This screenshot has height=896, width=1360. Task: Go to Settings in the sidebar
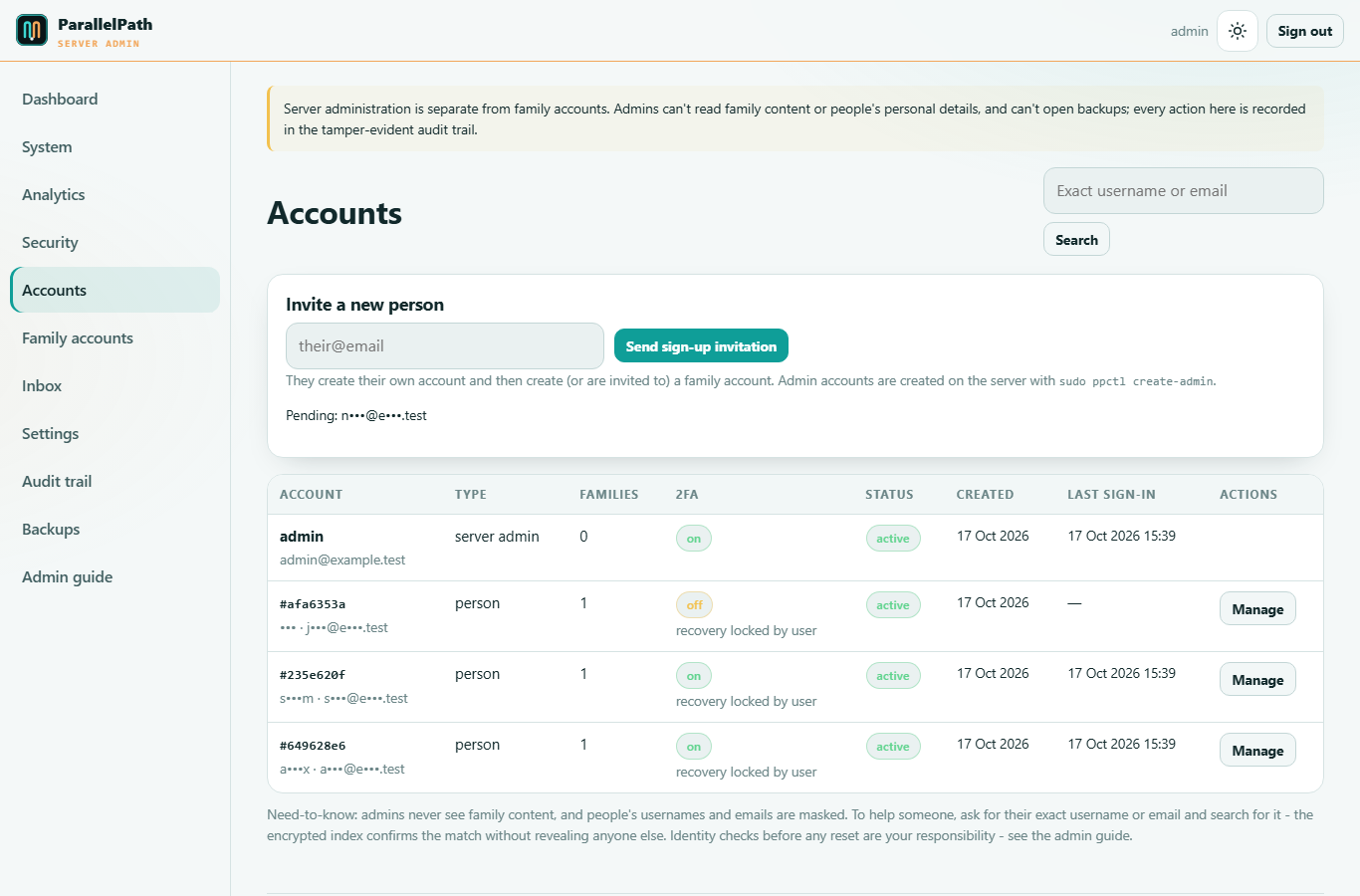[x=114, y=433]
